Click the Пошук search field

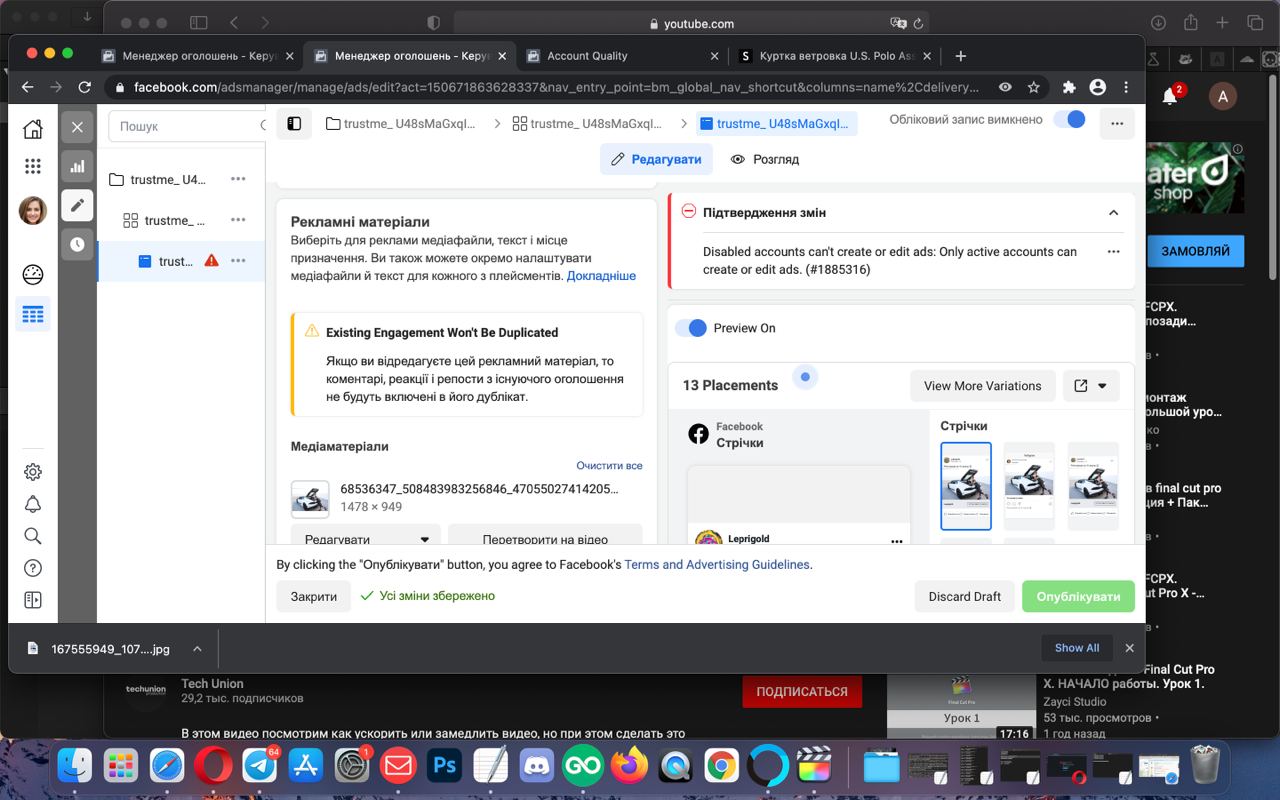[x=185, y=126]
